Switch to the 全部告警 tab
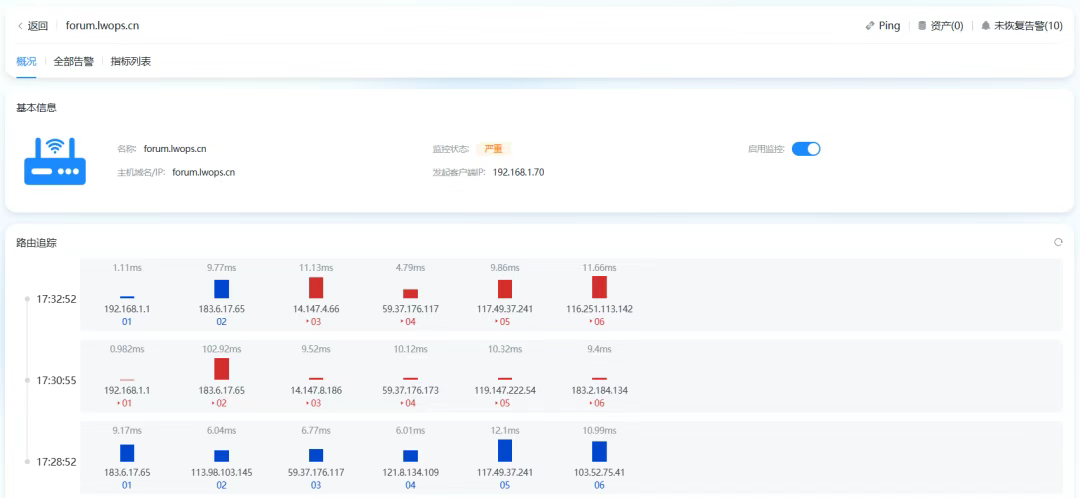1080x498 pixels. point(73,61)
